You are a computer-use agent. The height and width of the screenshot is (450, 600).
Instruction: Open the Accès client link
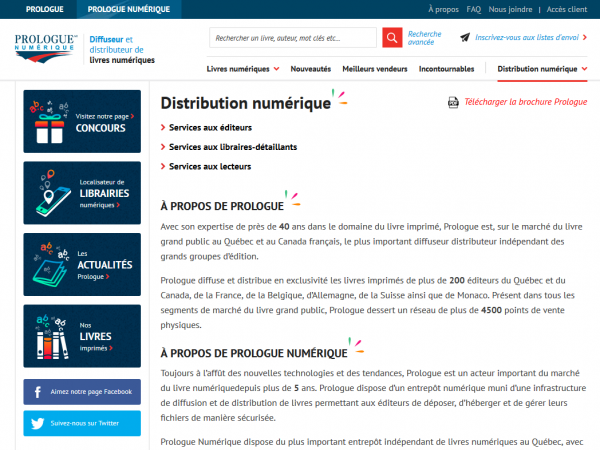click(567, 9)
